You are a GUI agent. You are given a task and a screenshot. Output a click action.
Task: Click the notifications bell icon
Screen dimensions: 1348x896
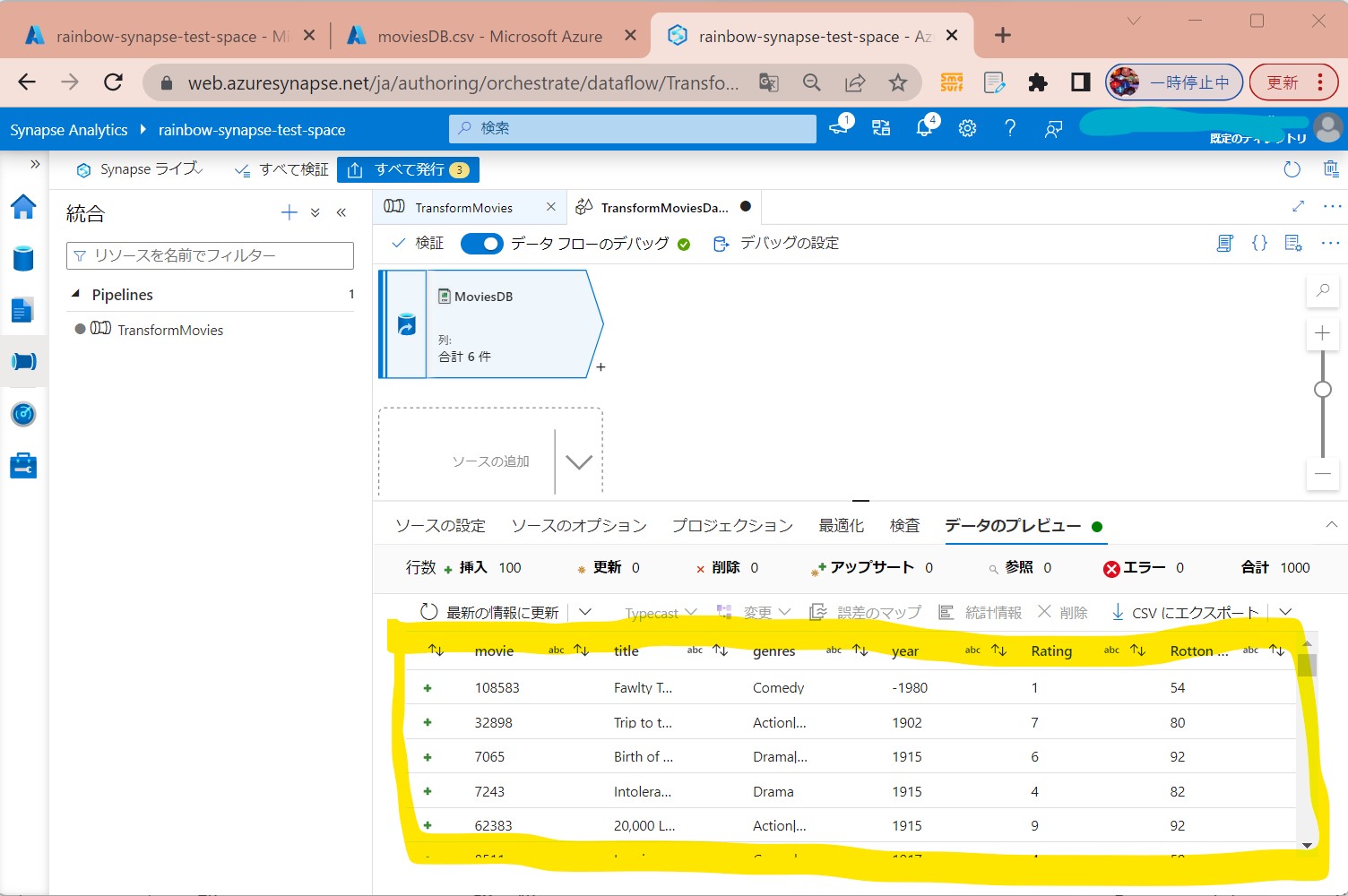coord(925,128)
